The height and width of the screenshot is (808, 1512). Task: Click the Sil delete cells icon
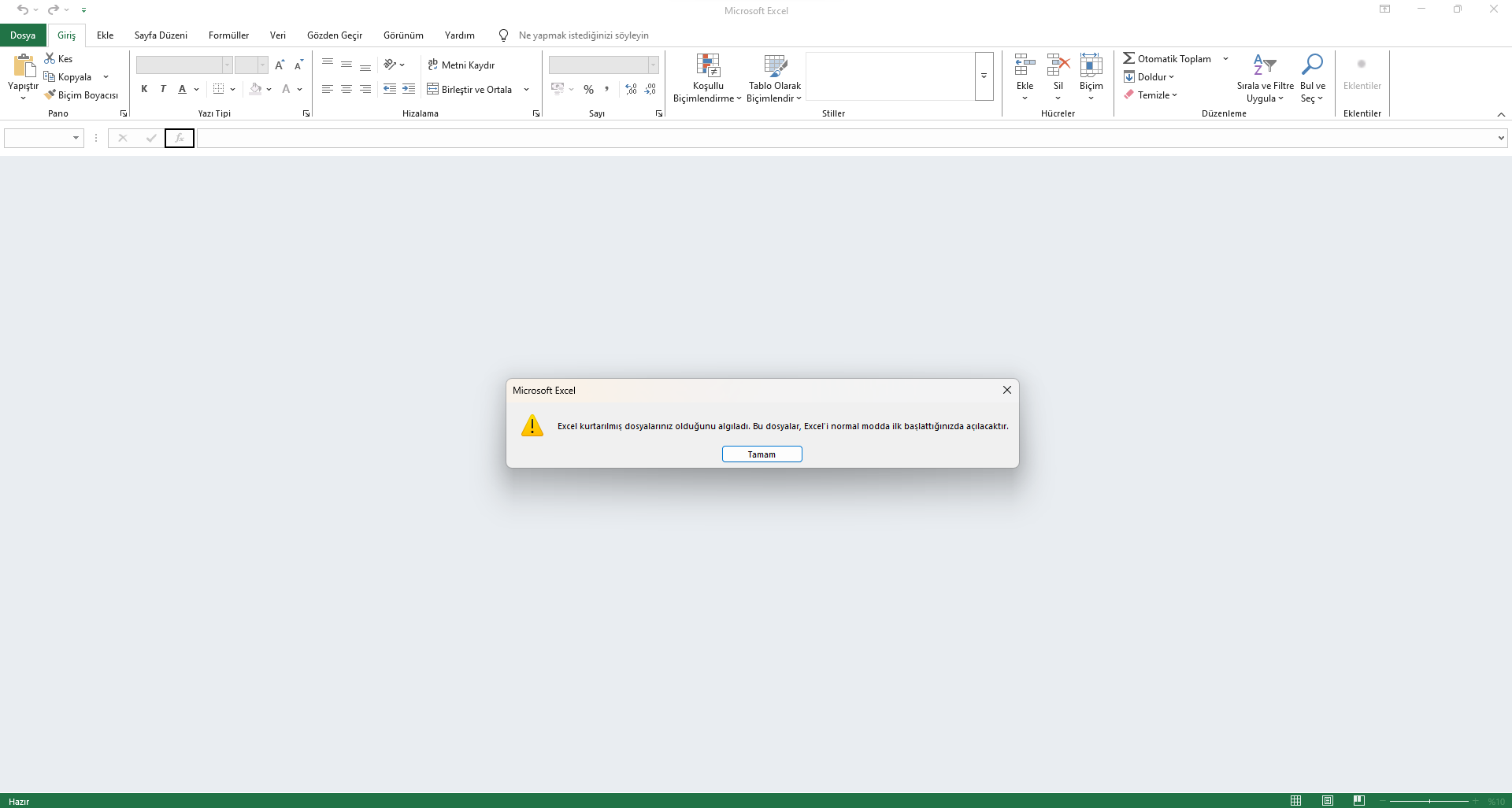(x=1058, y=65)
